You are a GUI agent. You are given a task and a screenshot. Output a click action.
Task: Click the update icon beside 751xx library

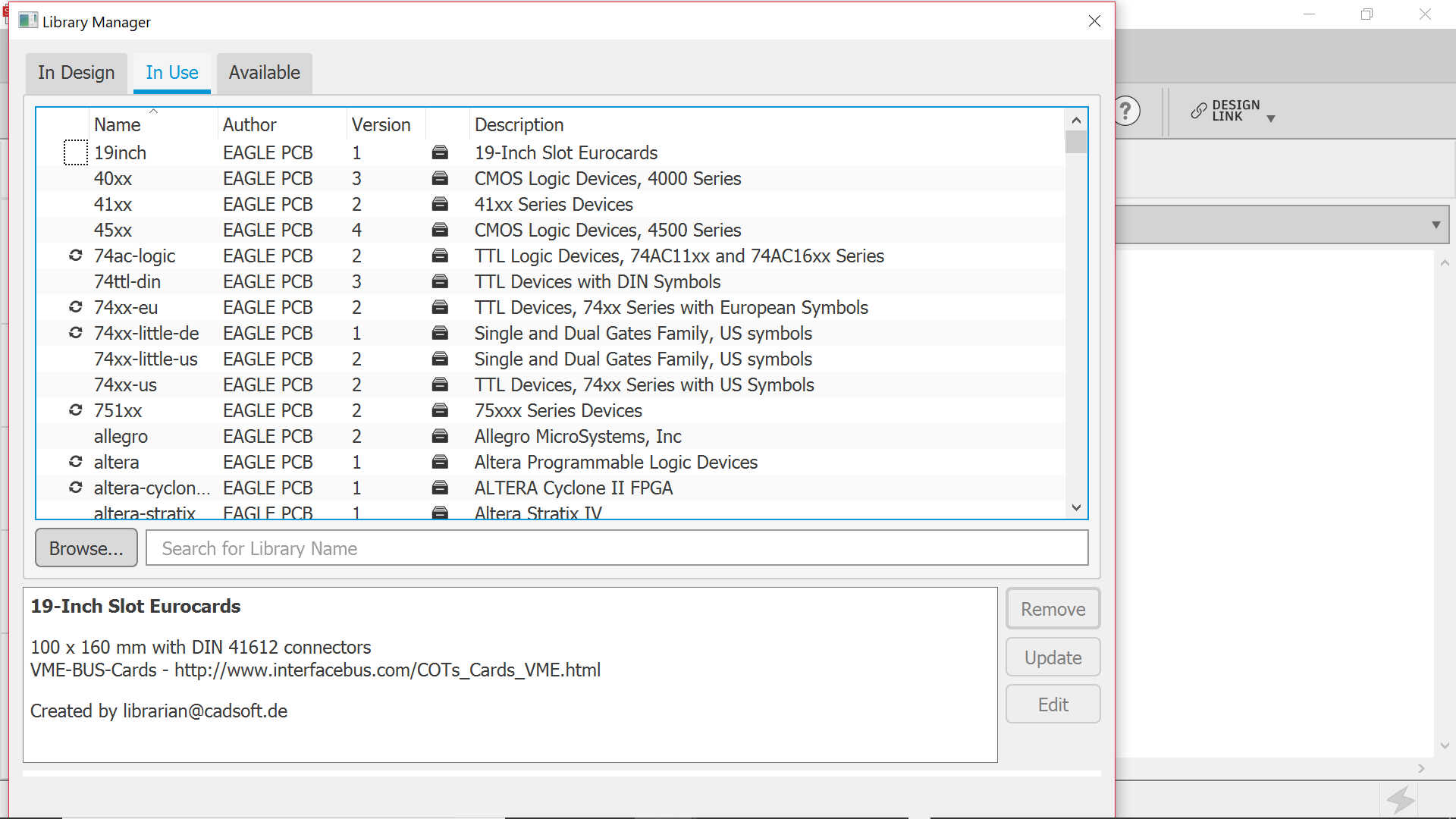click(x=75, y=410)
